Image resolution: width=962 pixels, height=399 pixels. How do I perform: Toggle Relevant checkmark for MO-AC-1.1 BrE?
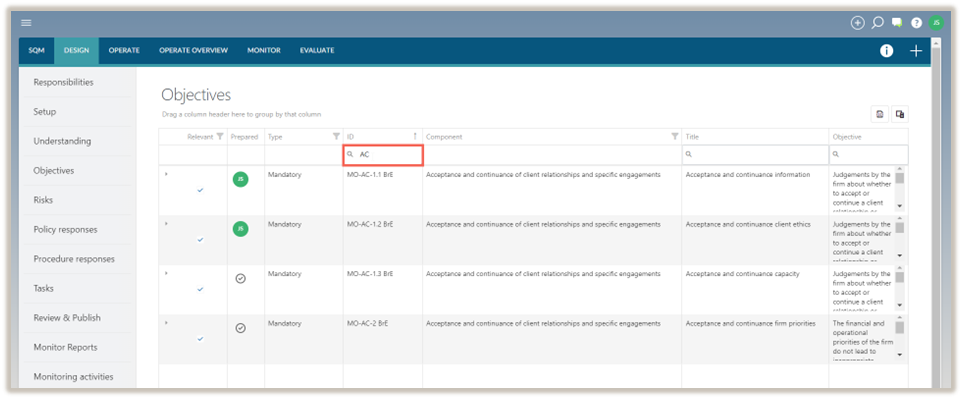point(200,190)
